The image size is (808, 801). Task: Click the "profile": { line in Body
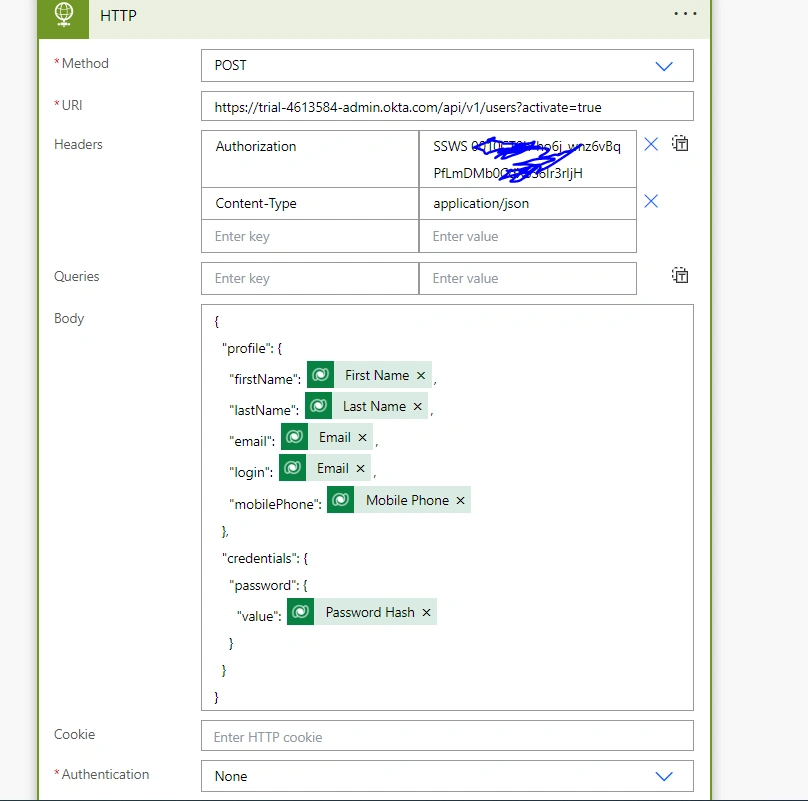(252, 348)
